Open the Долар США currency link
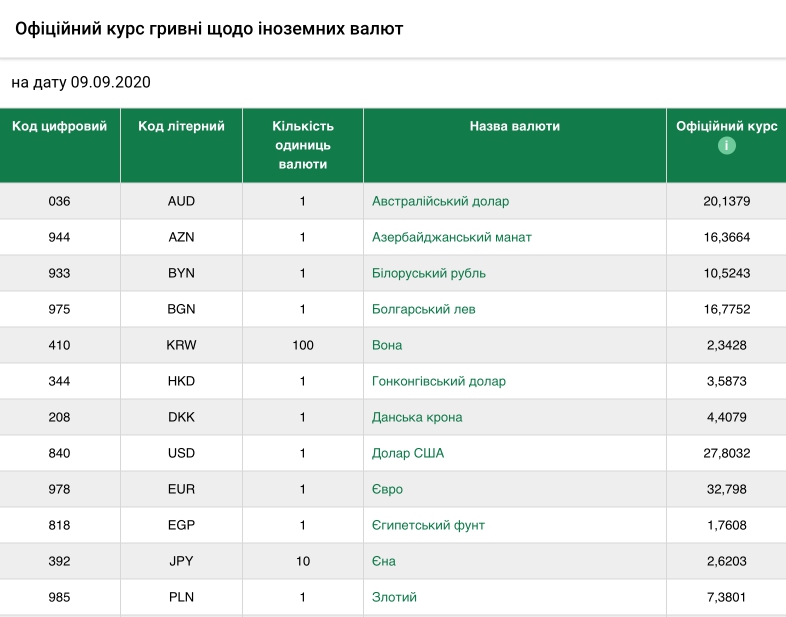786x617 pixels. tap(407, 453)
